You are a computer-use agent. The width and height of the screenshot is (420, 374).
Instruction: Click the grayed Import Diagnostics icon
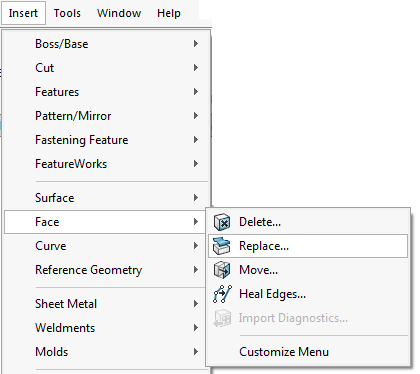coord(222,318)
